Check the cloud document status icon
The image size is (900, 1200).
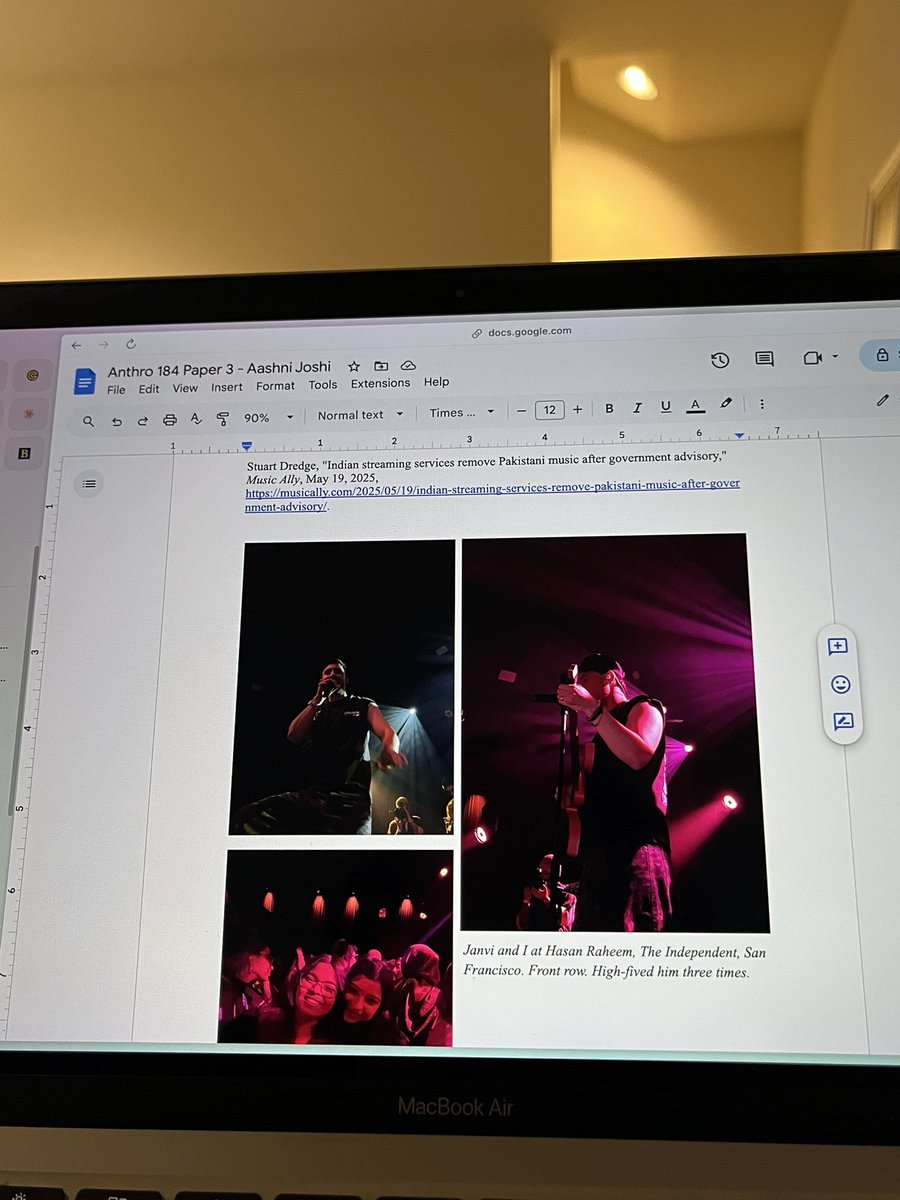click(408, 366)
